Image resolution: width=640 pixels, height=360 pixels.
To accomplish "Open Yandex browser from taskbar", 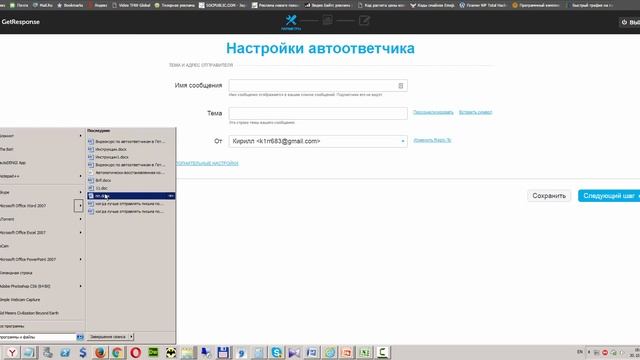I will pyautogui.click(x=12, y=352).
